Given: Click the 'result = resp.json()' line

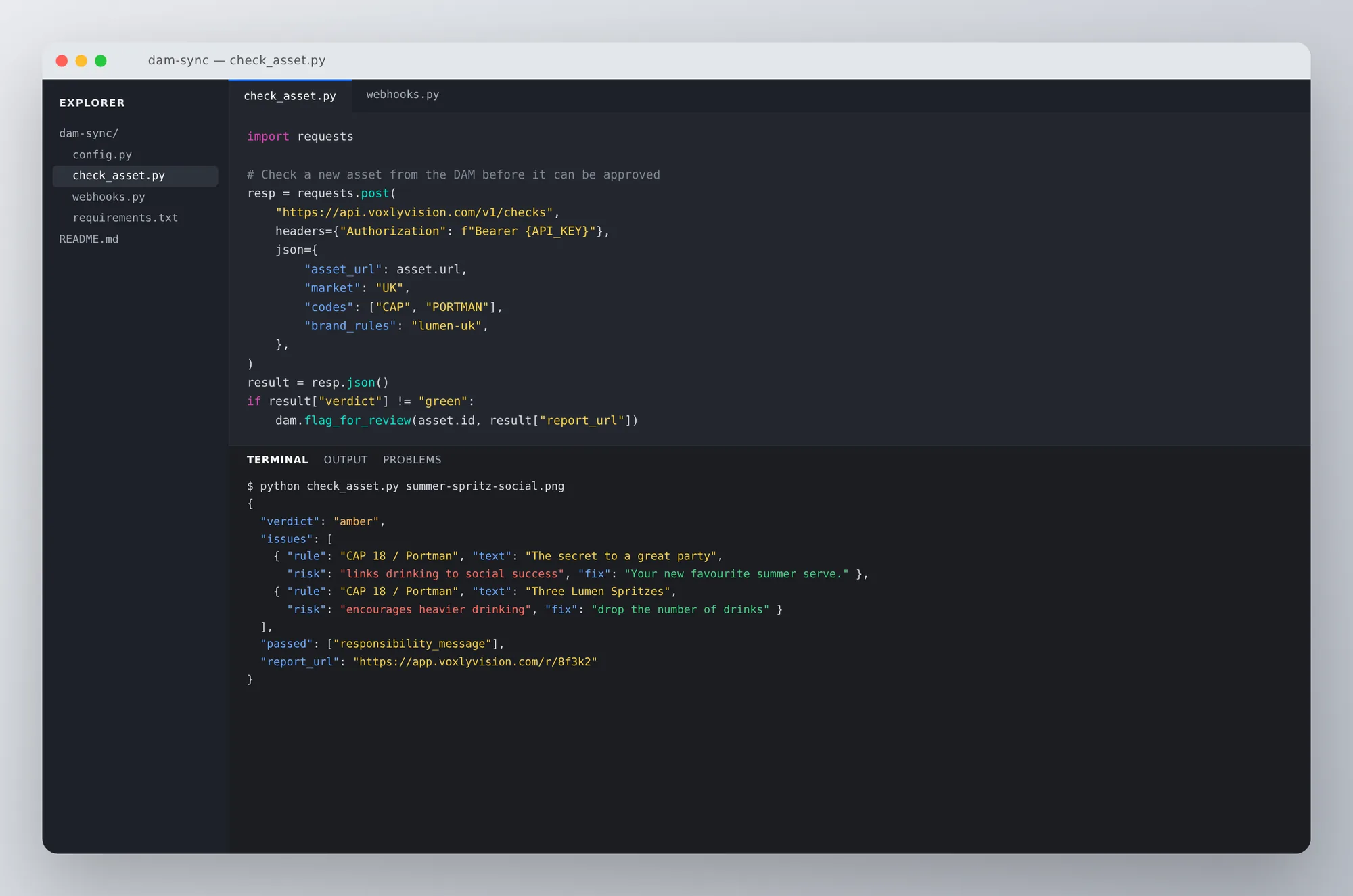Looking at the screenshot, I should (x=318, y=383).
